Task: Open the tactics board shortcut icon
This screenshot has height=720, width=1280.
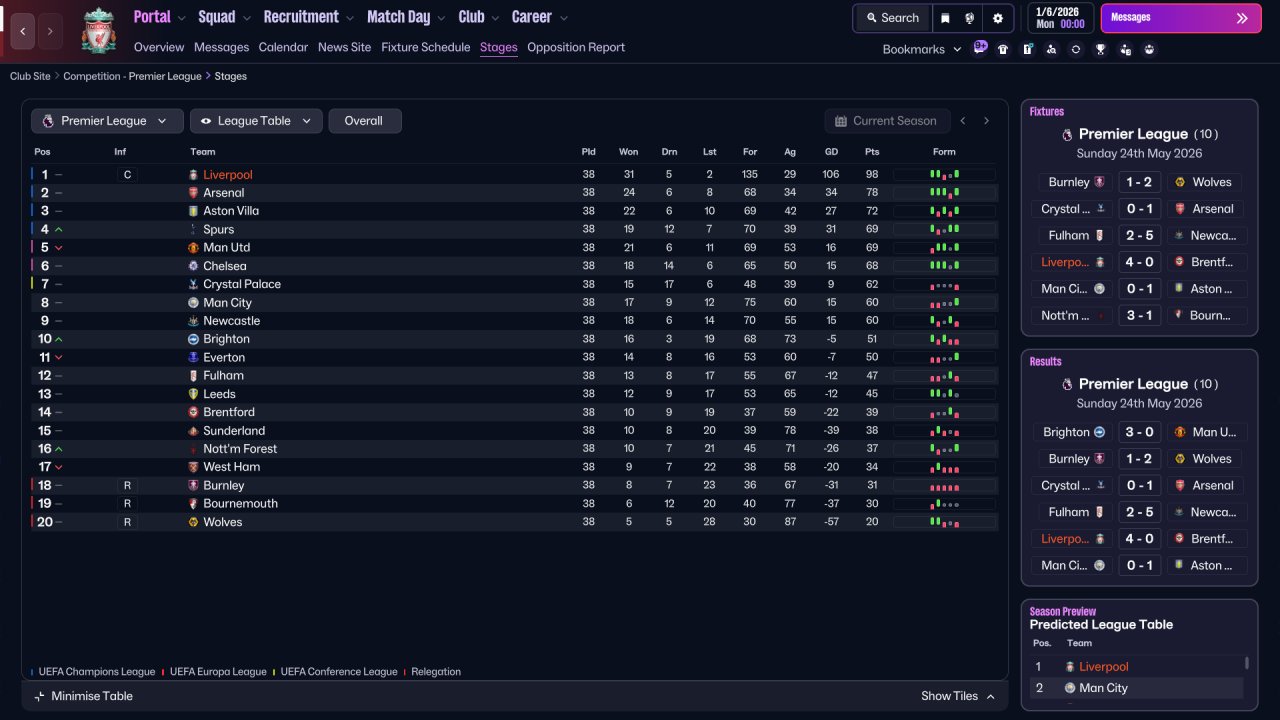Action: [1027, 49]
